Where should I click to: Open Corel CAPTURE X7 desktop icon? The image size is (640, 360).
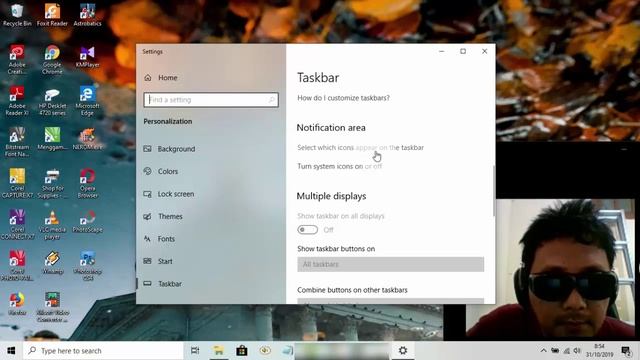[17, 183]
